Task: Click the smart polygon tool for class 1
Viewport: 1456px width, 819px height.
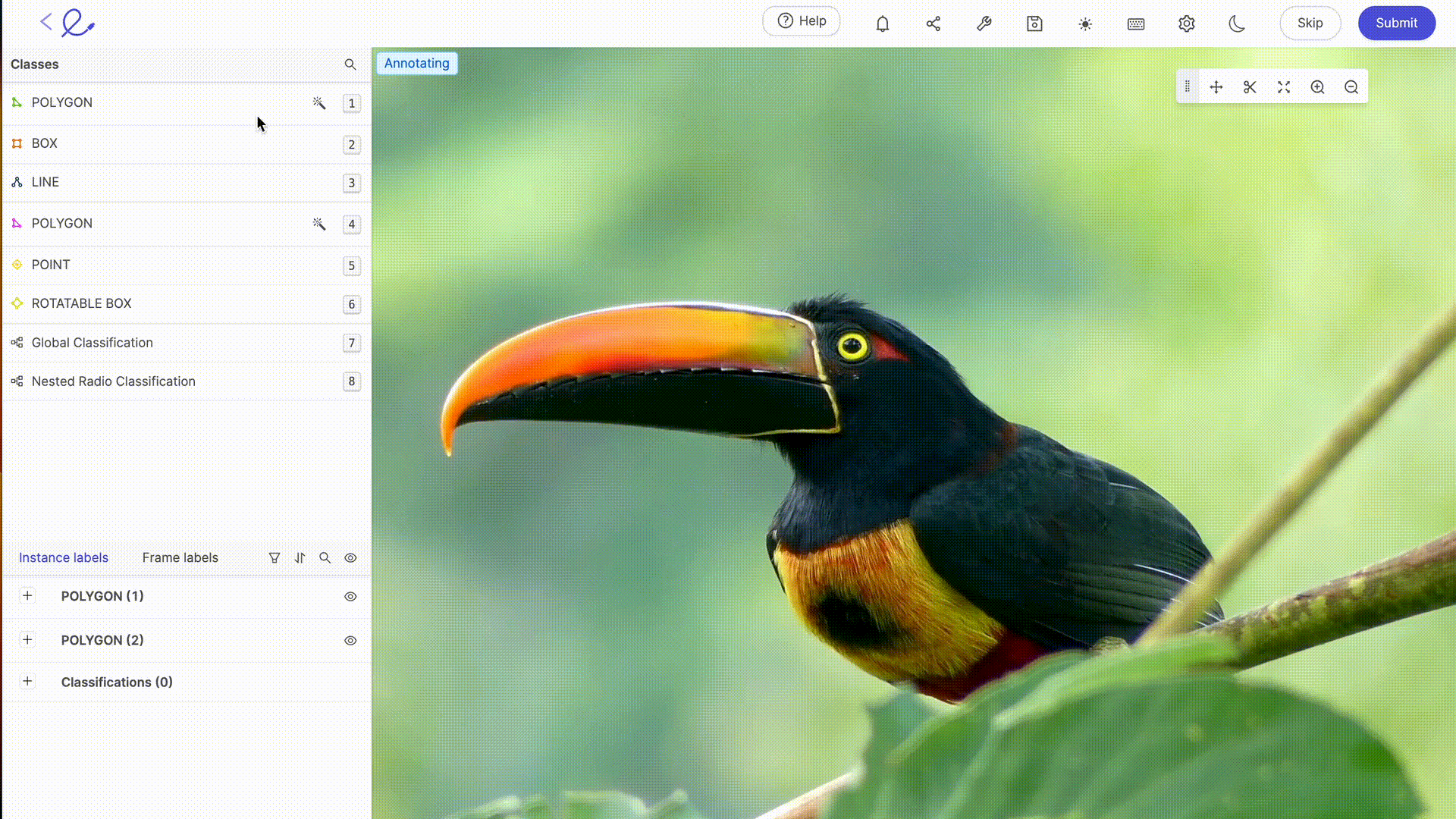Action: click(x=319, y=102)
